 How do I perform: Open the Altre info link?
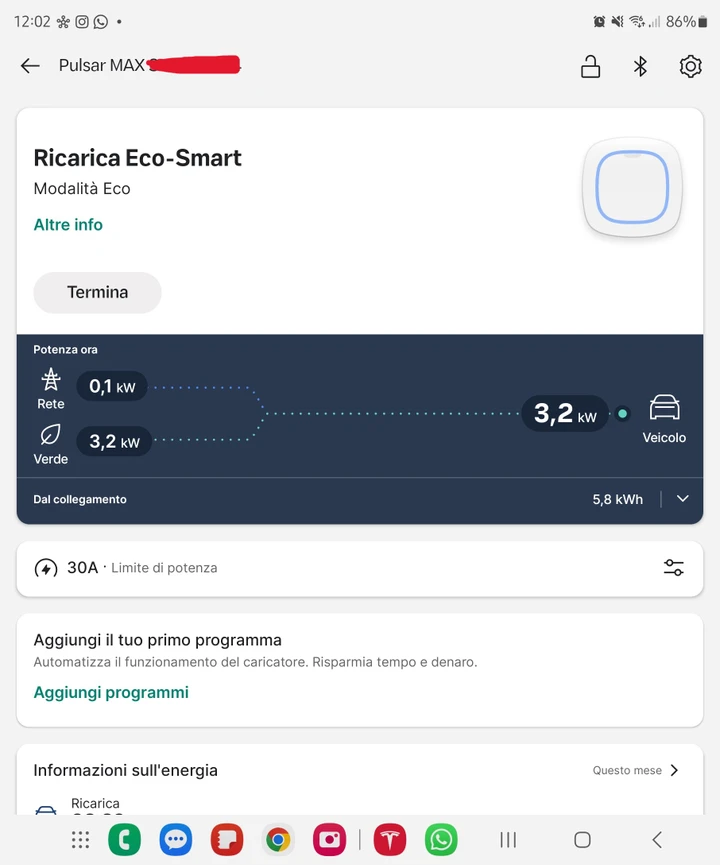point(68,225)
